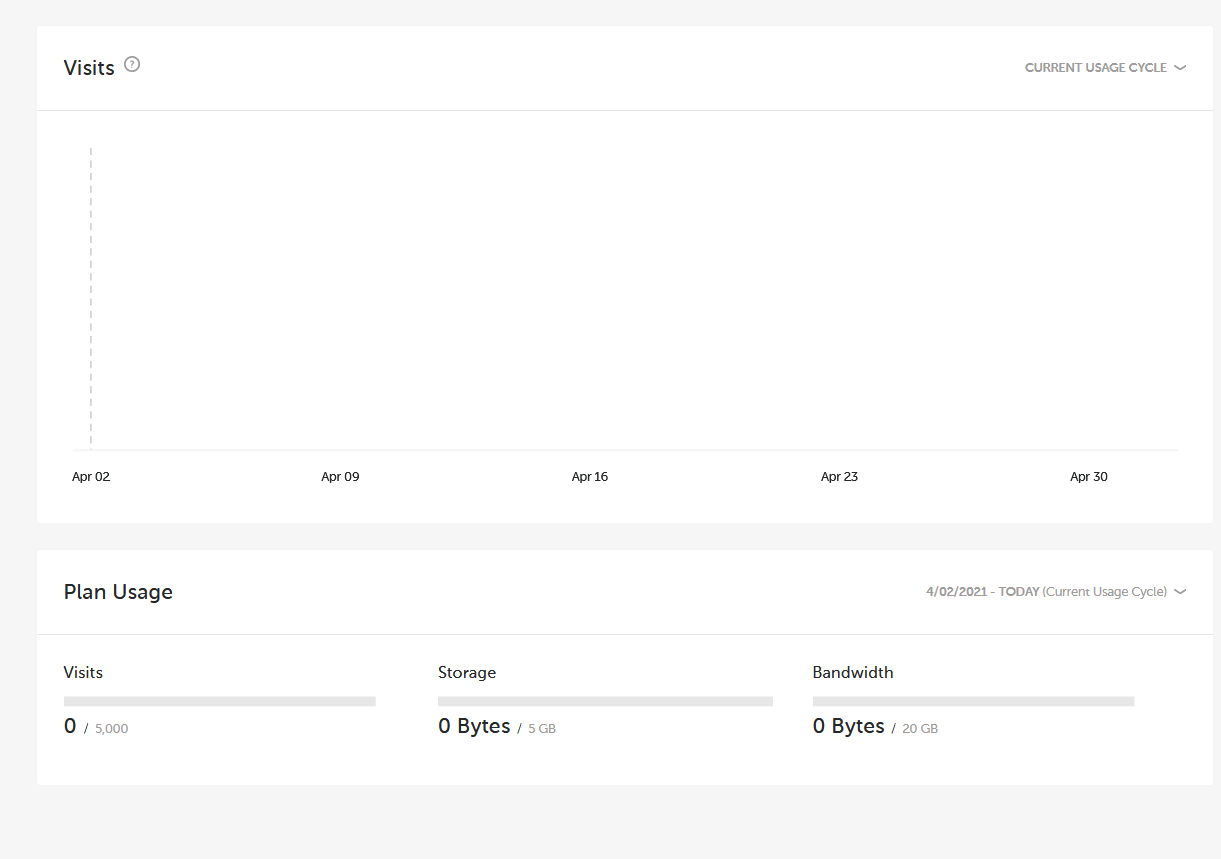Image resolution: width=1221 pixels, height=859 pixels.
Task: Click the Visits usage progress bar
Action: [x=219, y=701]
